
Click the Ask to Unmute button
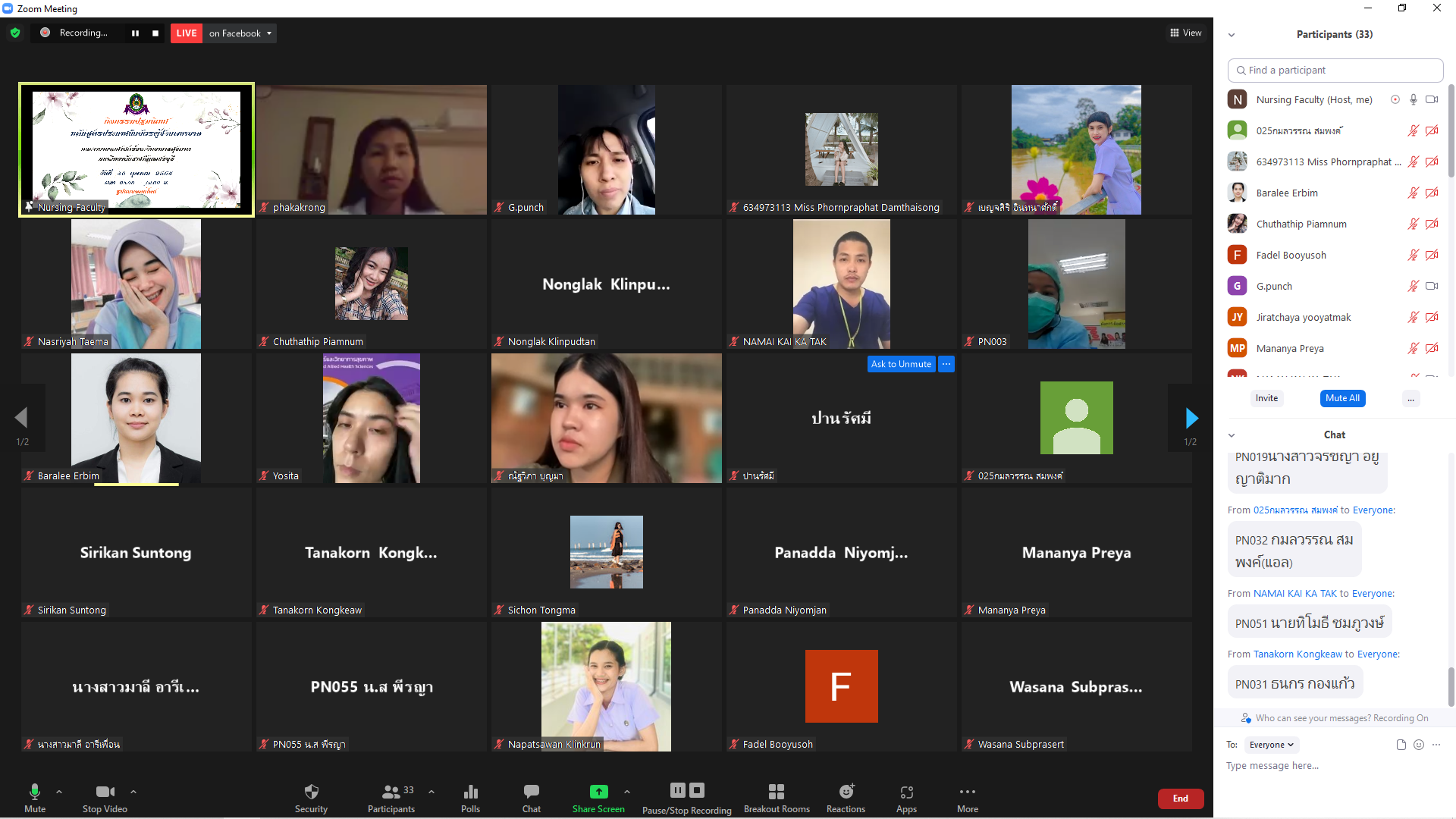pyautogui.click(x=900, y=364)
